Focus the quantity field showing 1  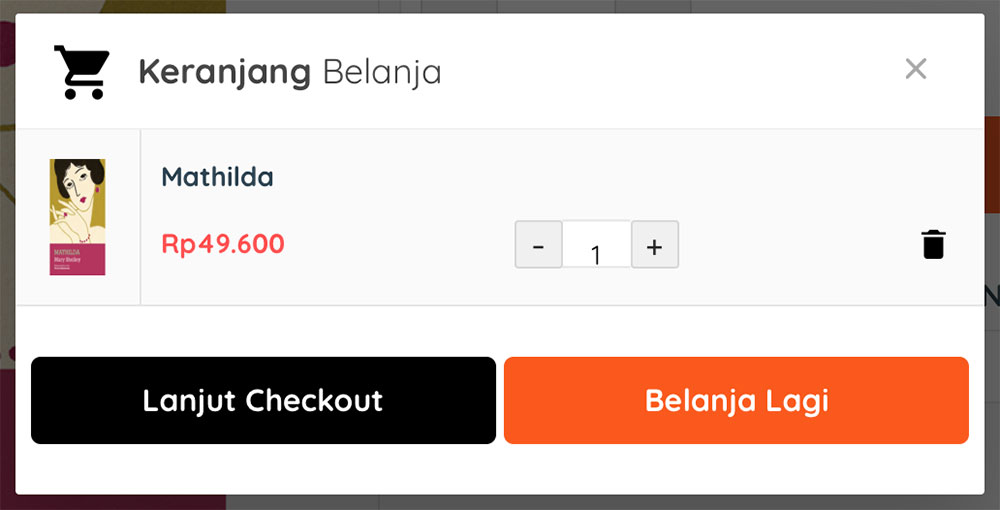[x=596, y=245]
